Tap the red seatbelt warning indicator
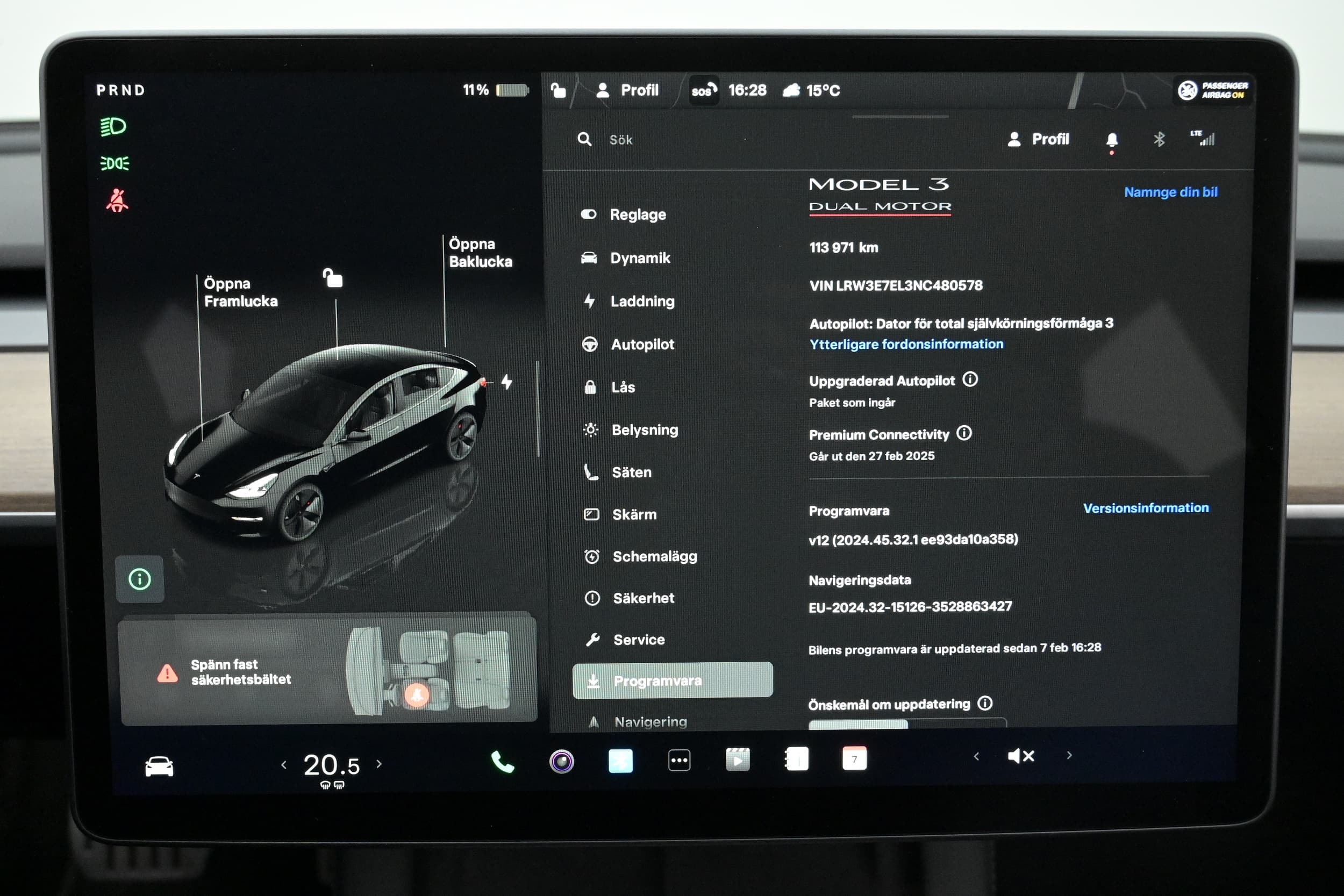Viewport: 1344px width, 896px height. pos(117,200)
